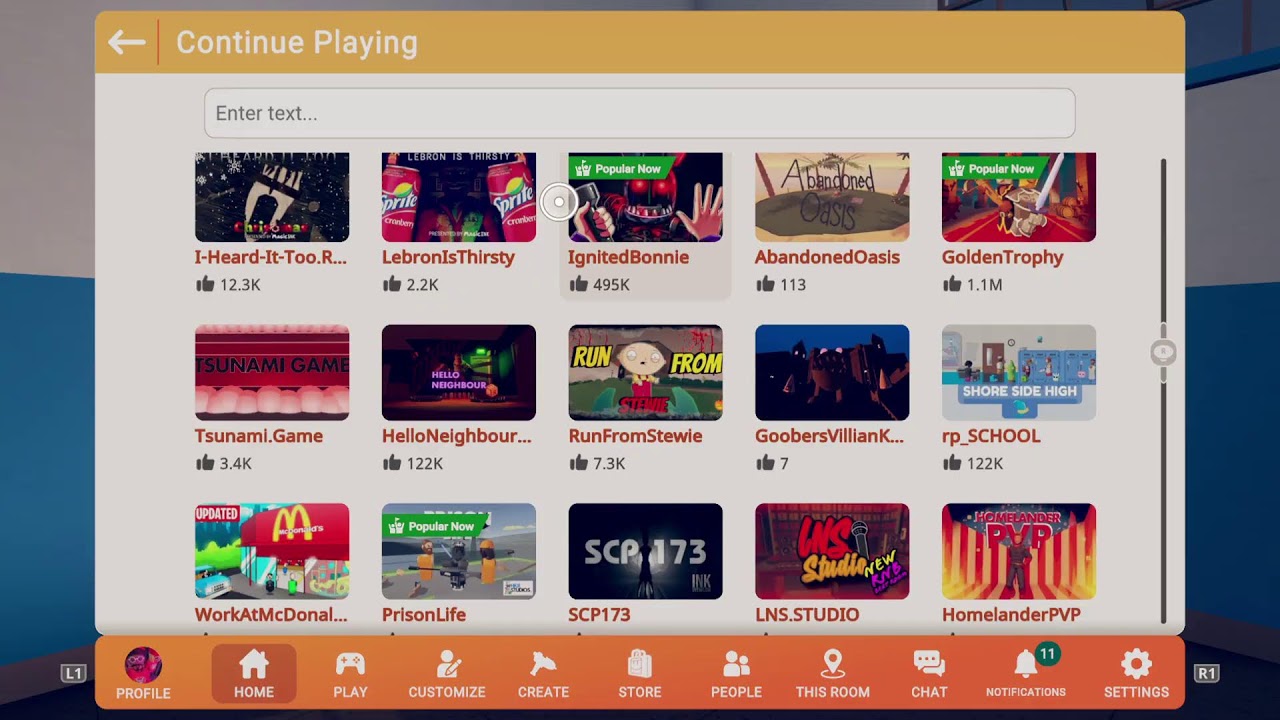Open the Play gamepad icon
The height and width of the screenshot is (720, 1280).
(350, 664)
